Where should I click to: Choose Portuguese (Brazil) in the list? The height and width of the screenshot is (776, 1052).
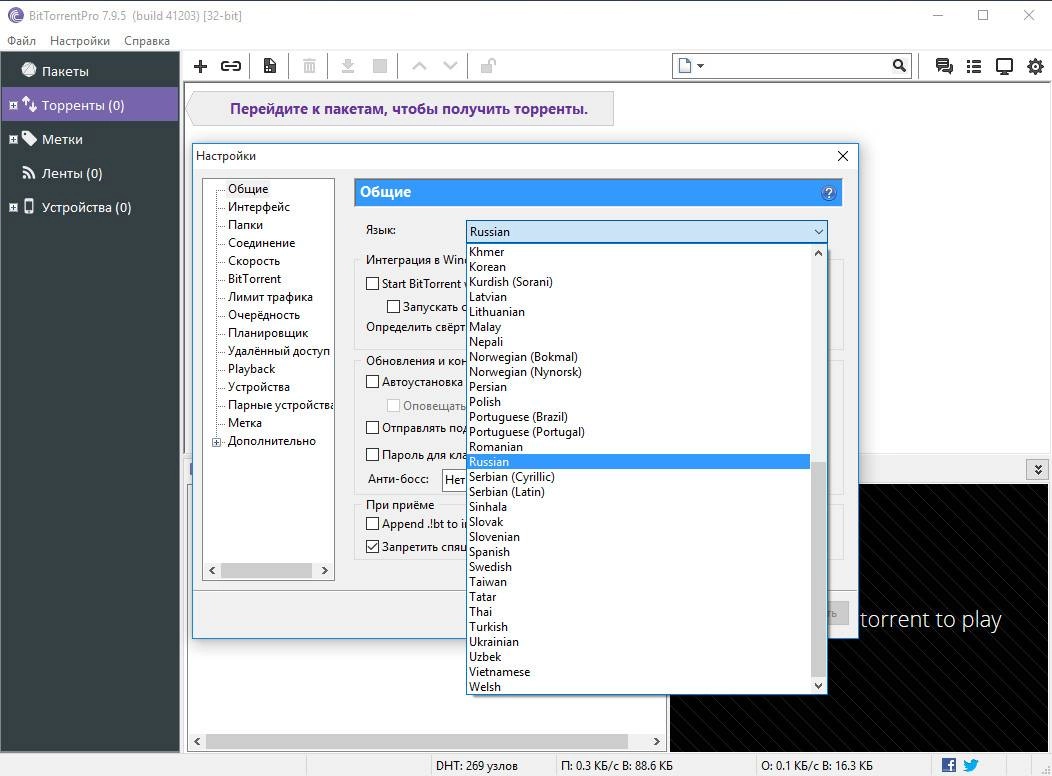pos(639,417)
